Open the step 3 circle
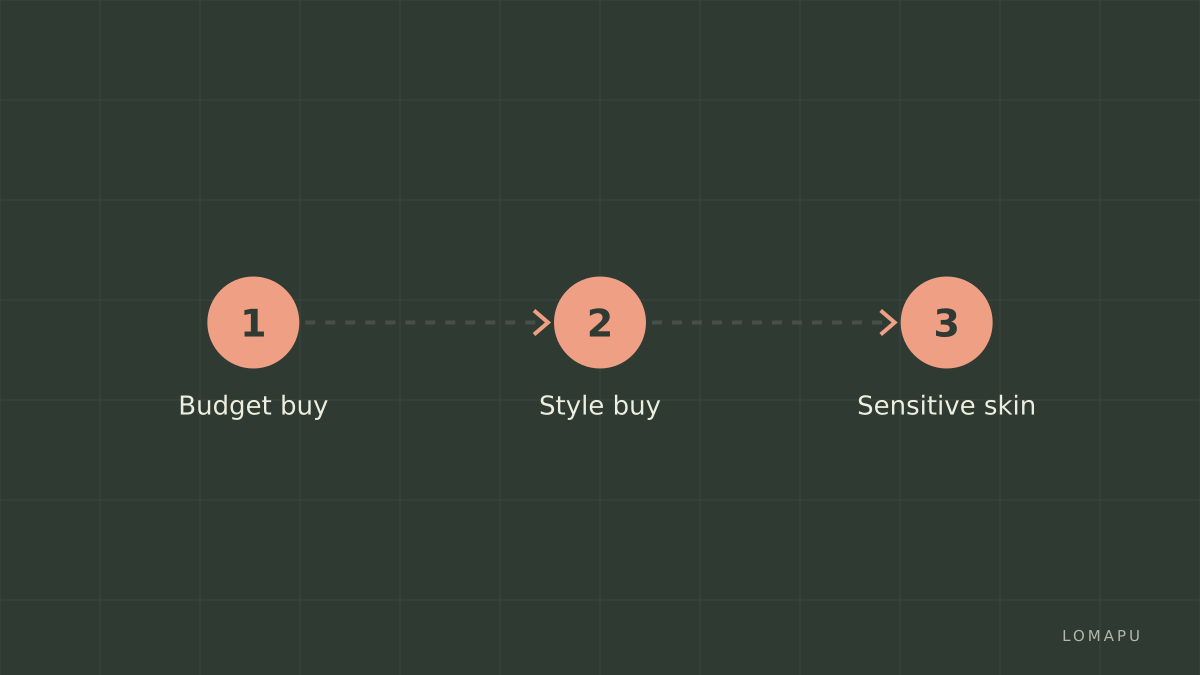 point(946,322)
